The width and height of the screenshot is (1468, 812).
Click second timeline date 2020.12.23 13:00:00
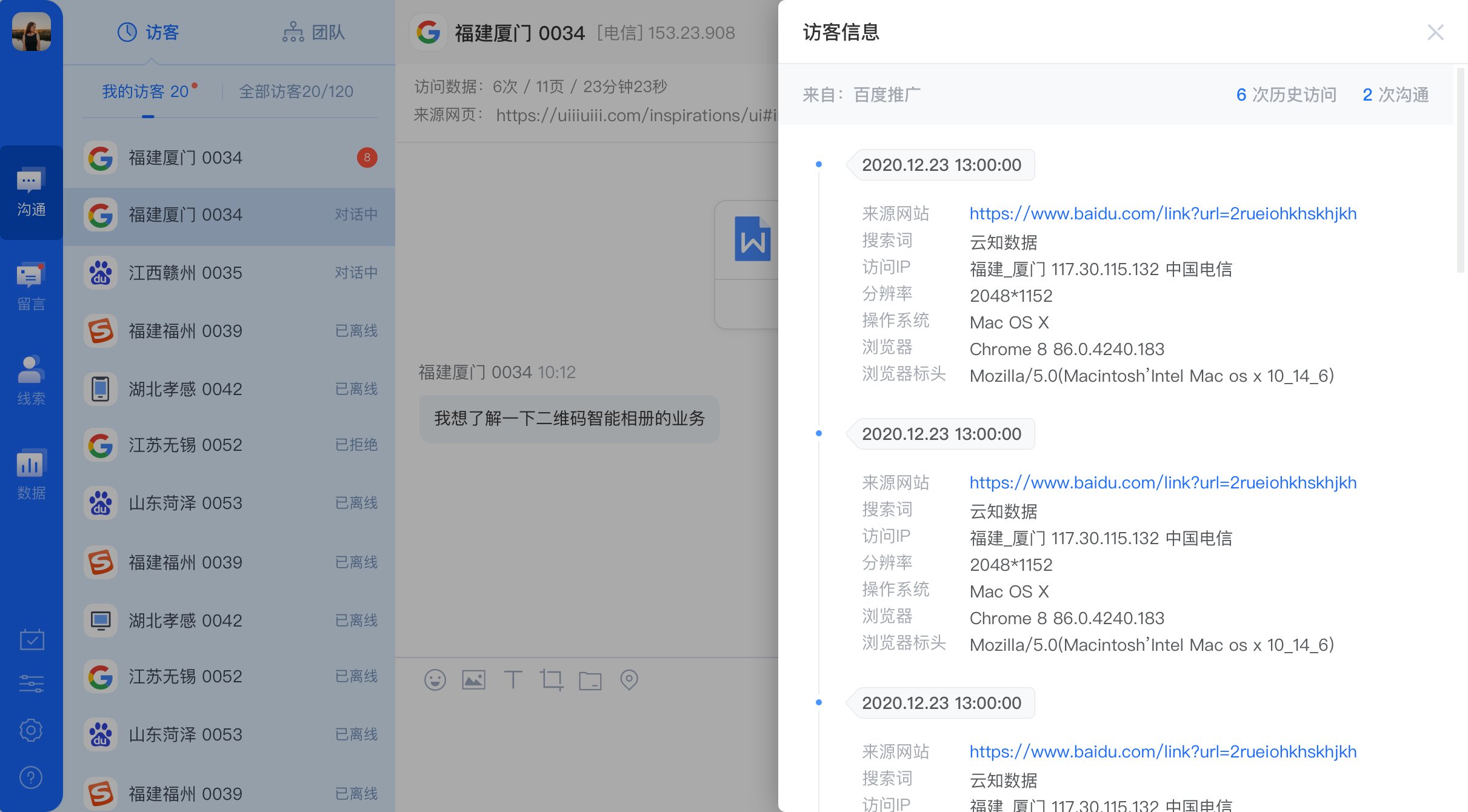(941, 434)
